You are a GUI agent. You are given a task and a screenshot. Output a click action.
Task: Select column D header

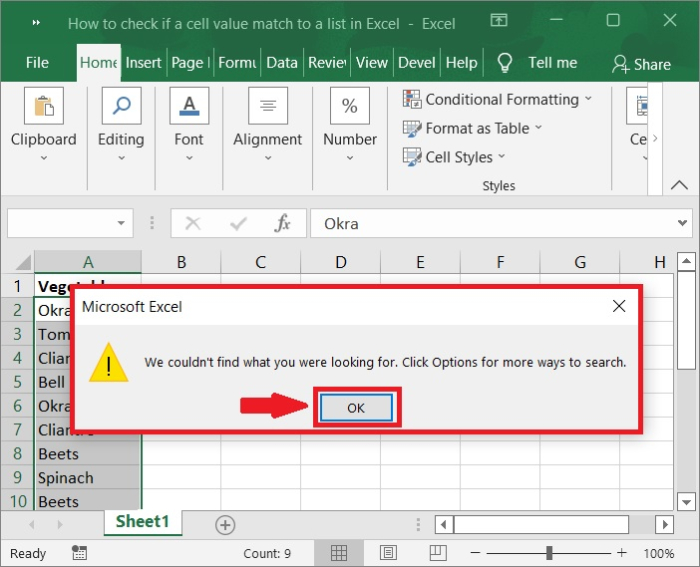pyautogui.click(x=341, y=262)
